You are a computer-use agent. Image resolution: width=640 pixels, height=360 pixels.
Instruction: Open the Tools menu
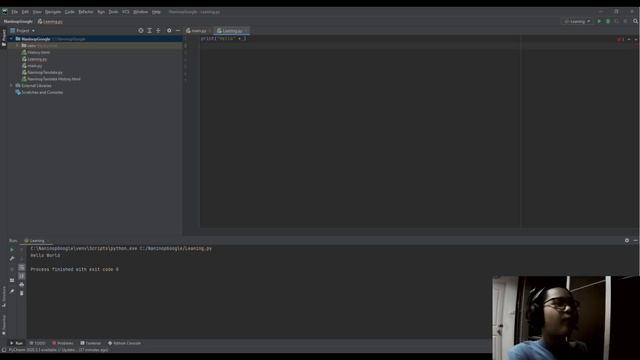click(x=113, y=12)
